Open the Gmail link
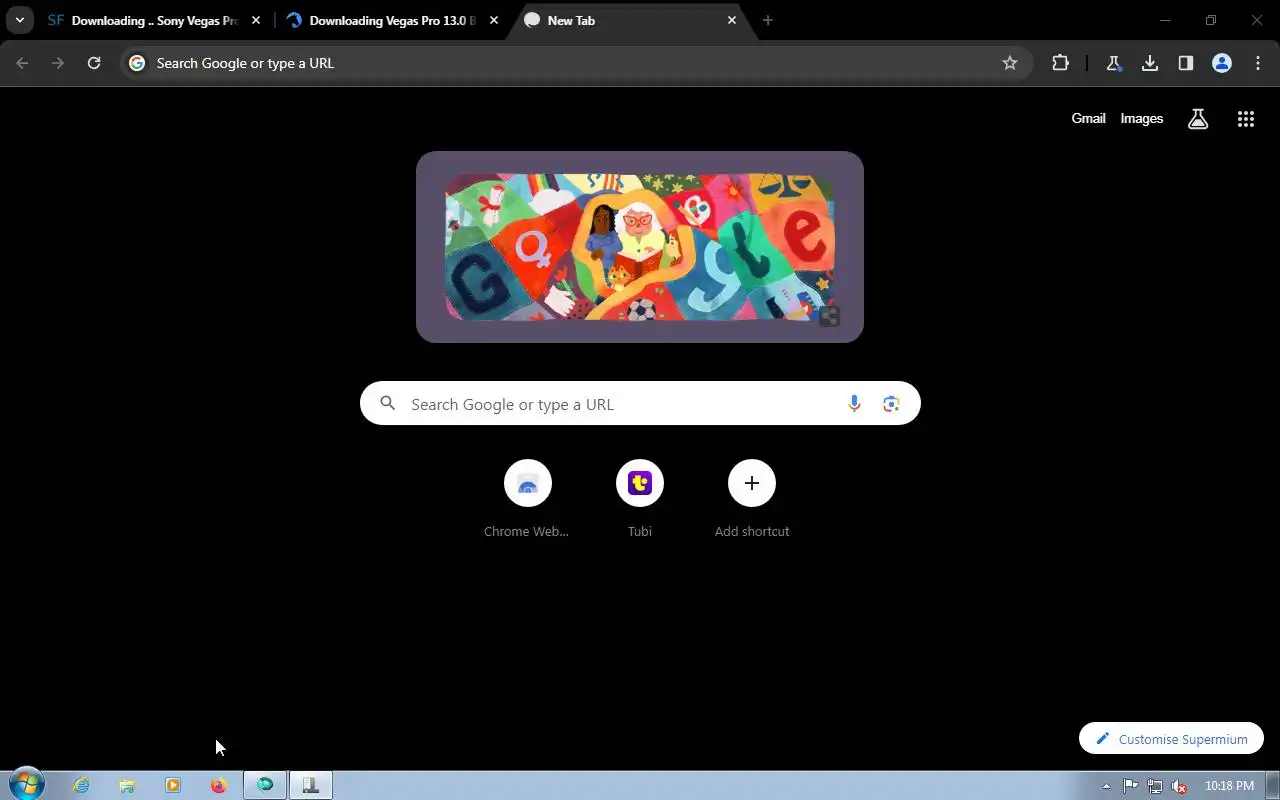This screenshot has height=800, width=1280. (1088, 118)
